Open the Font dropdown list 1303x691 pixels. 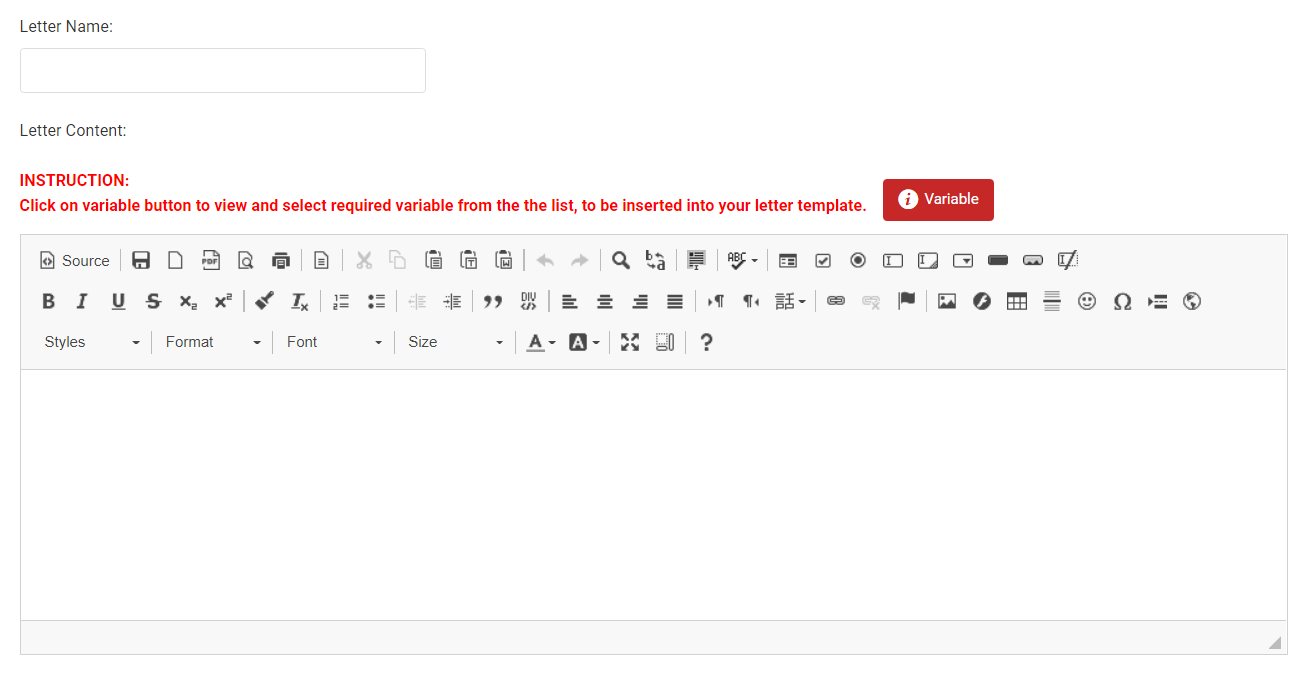(334, 342)
